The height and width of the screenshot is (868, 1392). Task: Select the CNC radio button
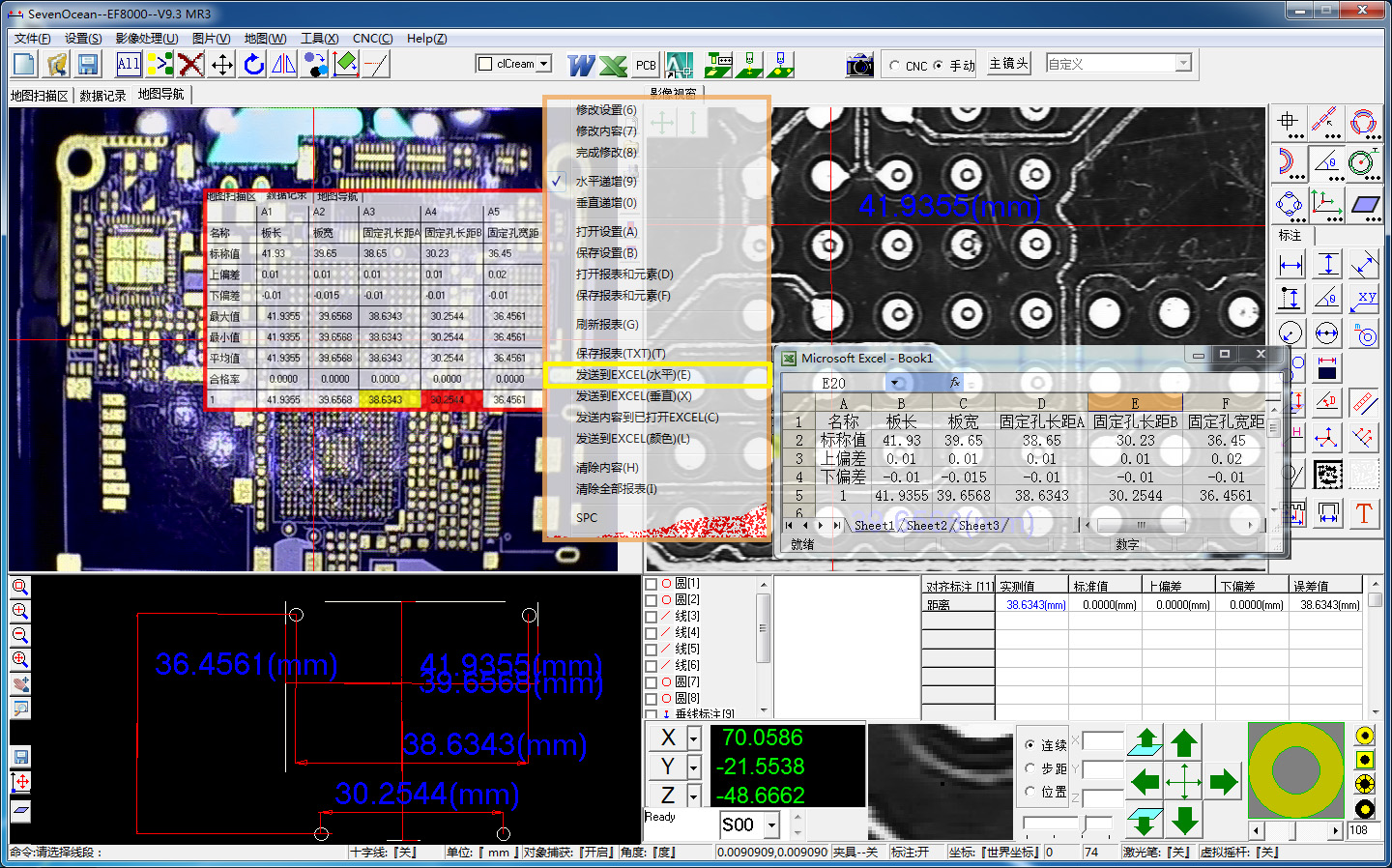(895, 66)
